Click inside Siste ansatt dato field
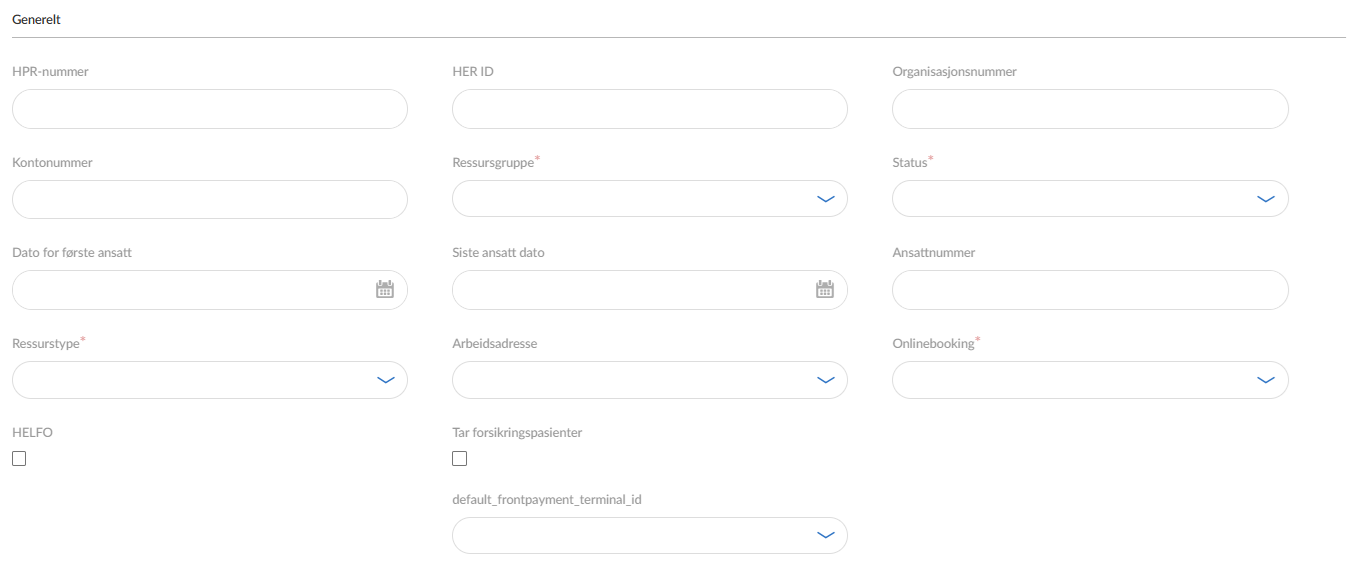This screenshot has height=575, width=1360. pos(630,290)
